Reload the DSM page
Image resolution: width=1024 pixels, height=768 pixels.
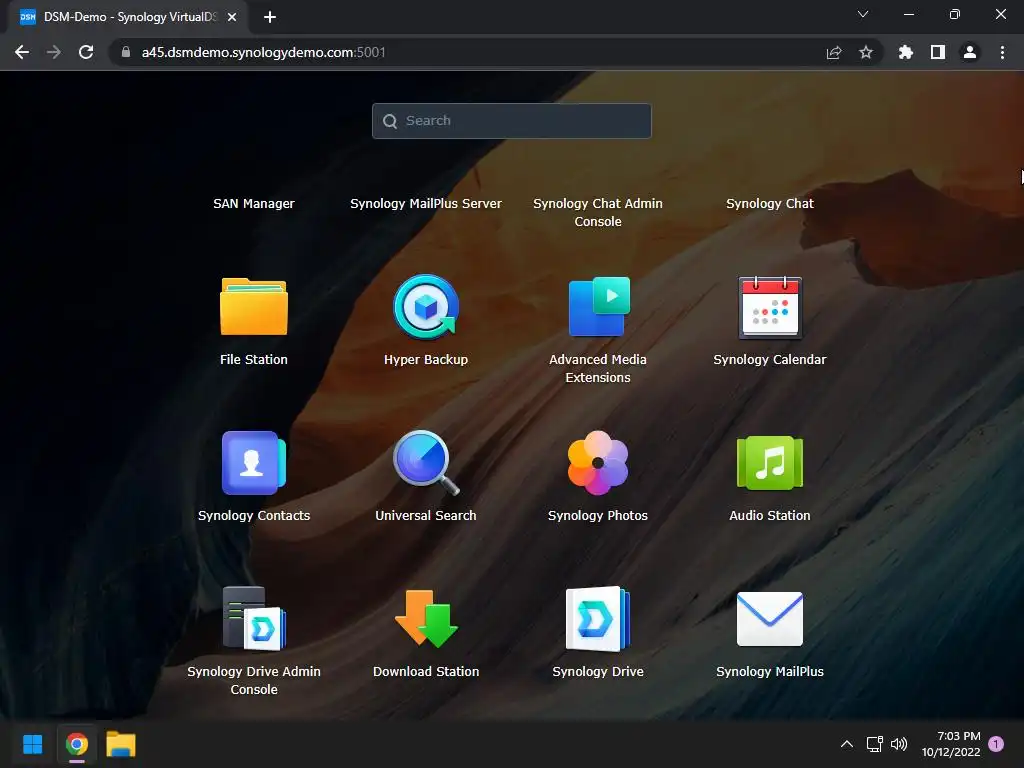point(86,52)
